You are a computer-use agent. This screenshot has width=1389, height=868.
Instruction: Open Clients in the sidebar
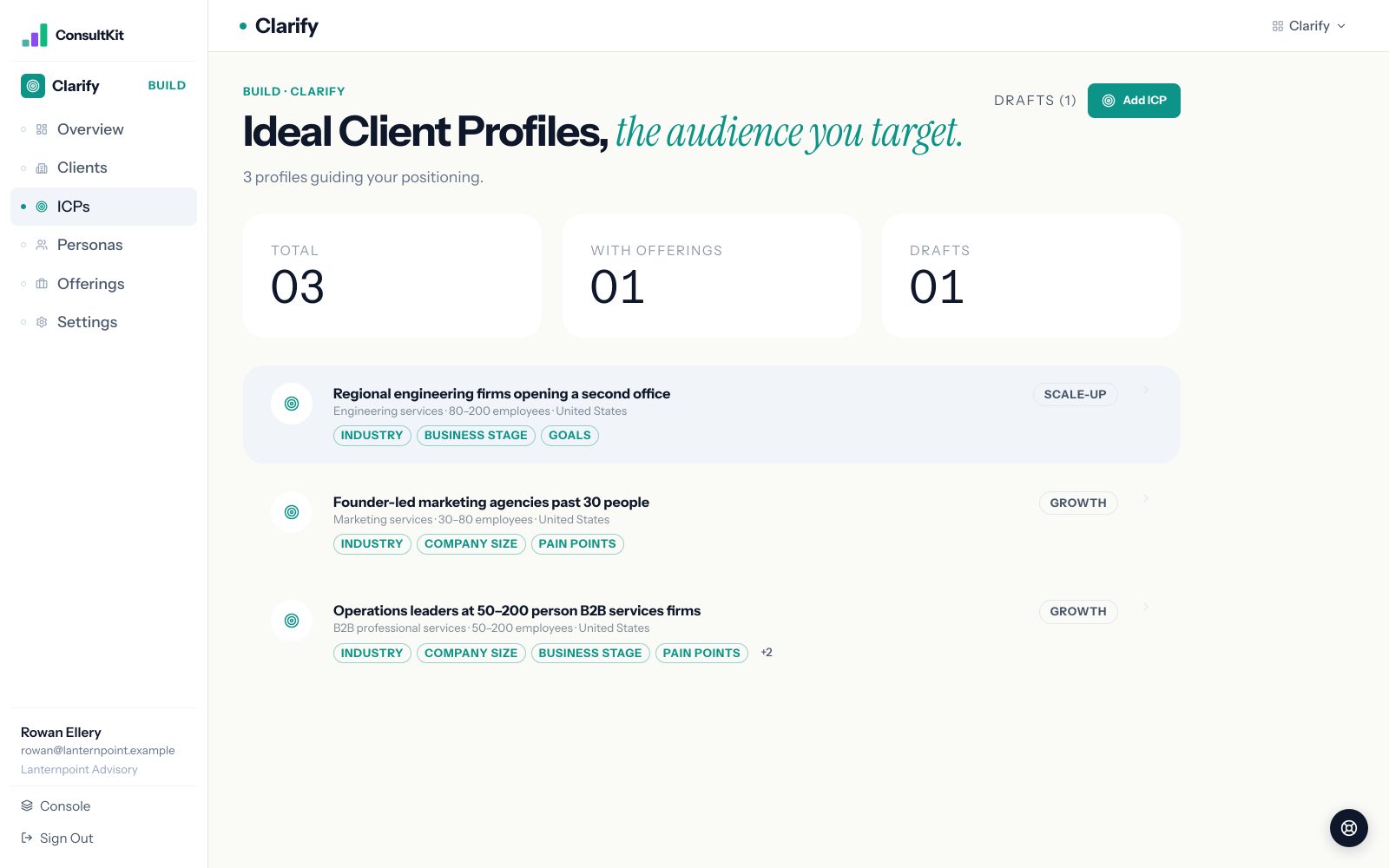click(x=103, y=168)
